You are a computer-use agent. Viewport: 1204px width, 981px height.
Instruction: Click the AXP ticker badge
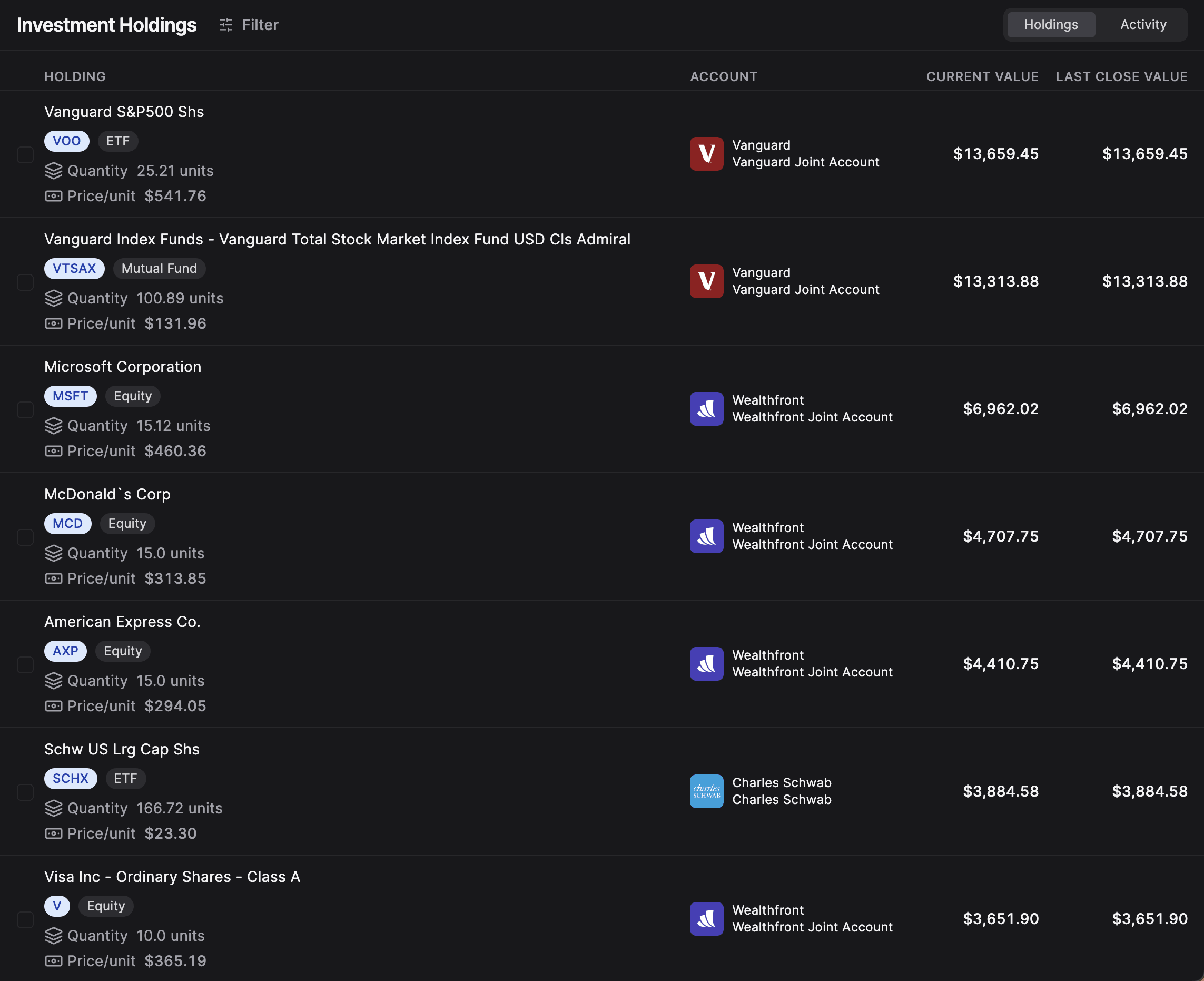[65, 651]
